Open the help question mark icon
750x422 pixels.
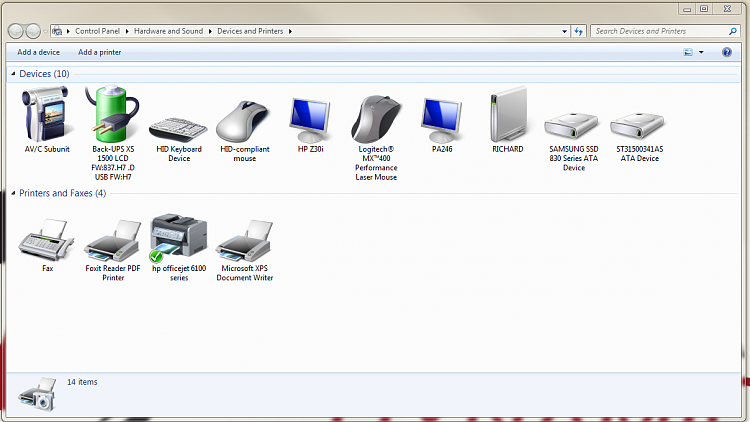[727, 52]
